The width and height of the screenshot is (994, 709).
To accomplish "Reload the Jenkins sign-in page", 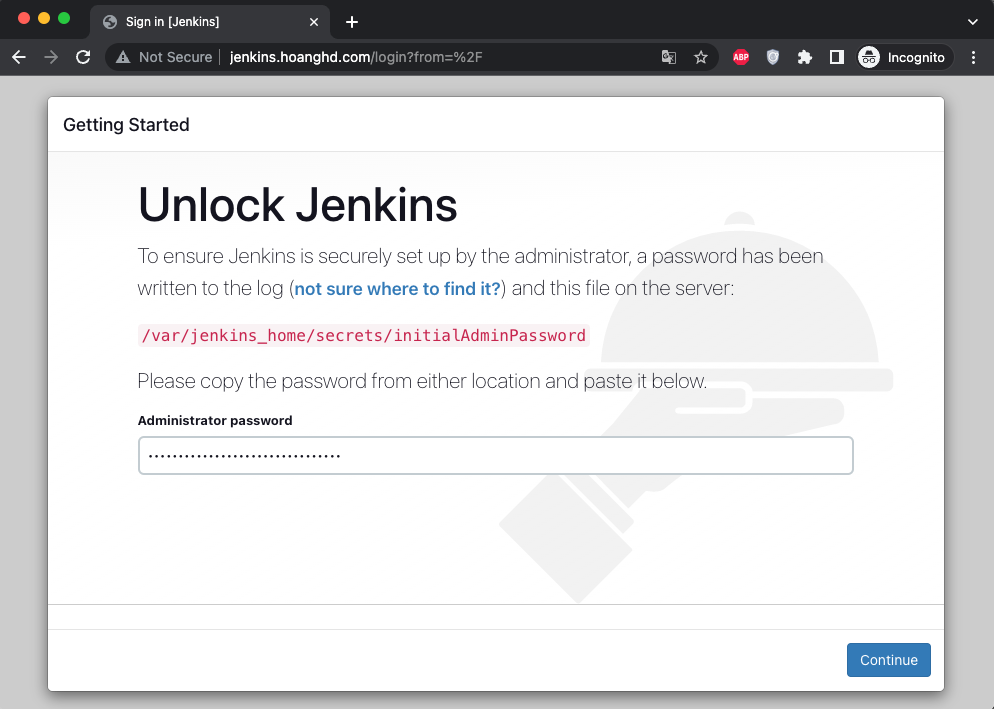I will (x=83, y=57).
